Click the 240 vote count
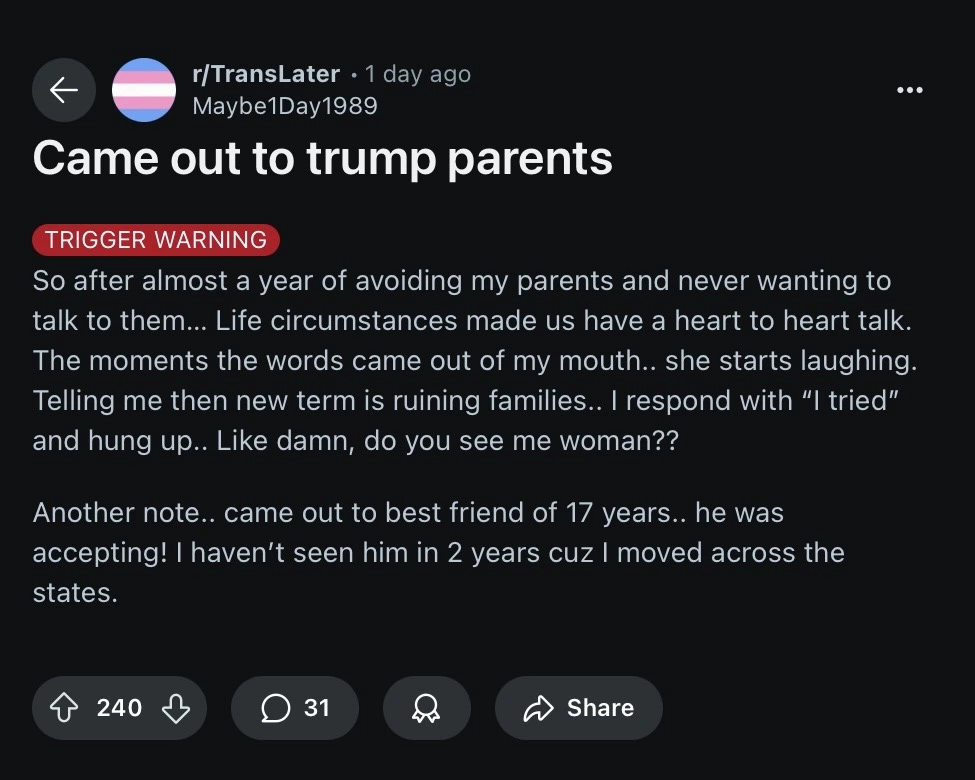 119,708
